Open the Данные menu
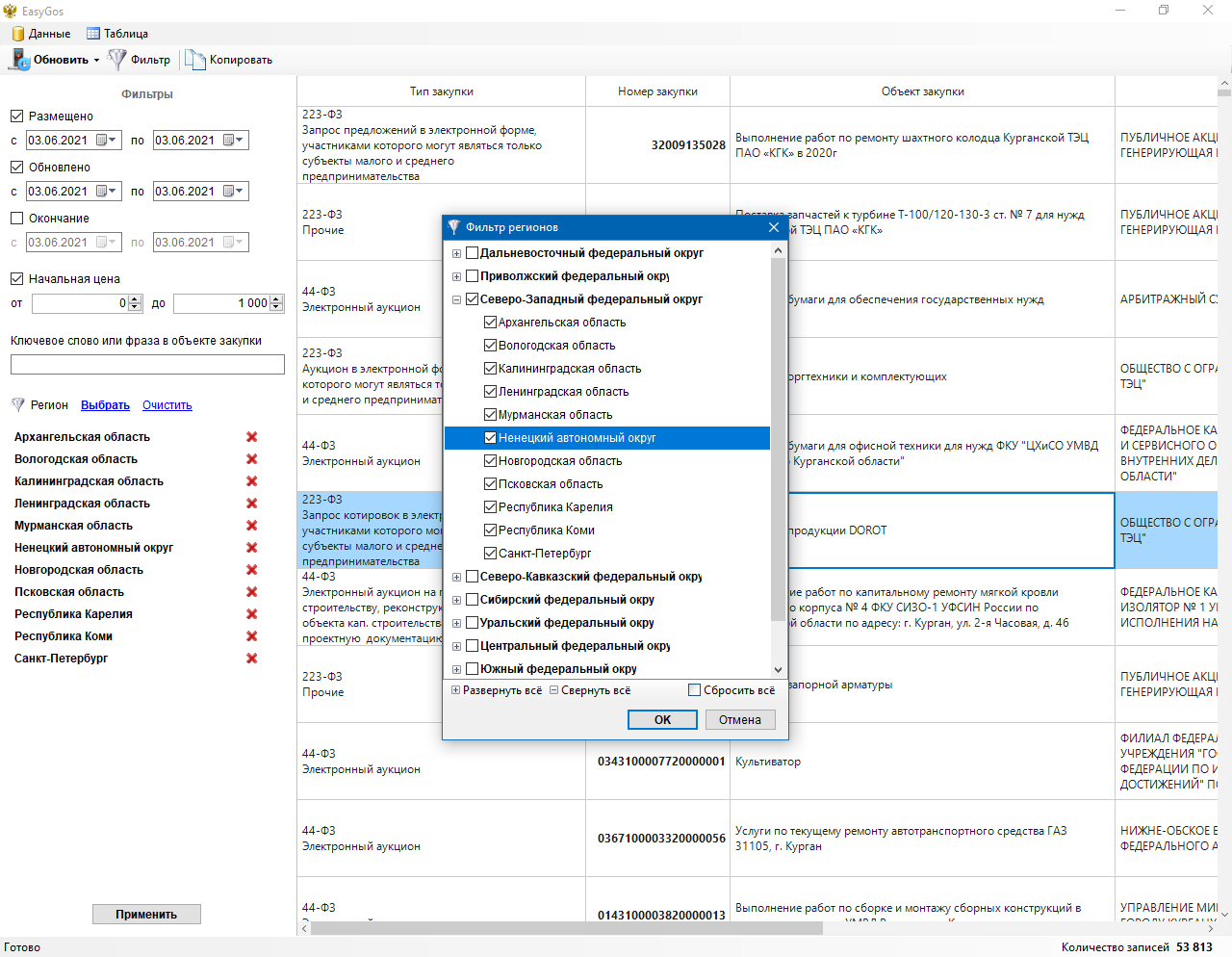 [40, 34]
